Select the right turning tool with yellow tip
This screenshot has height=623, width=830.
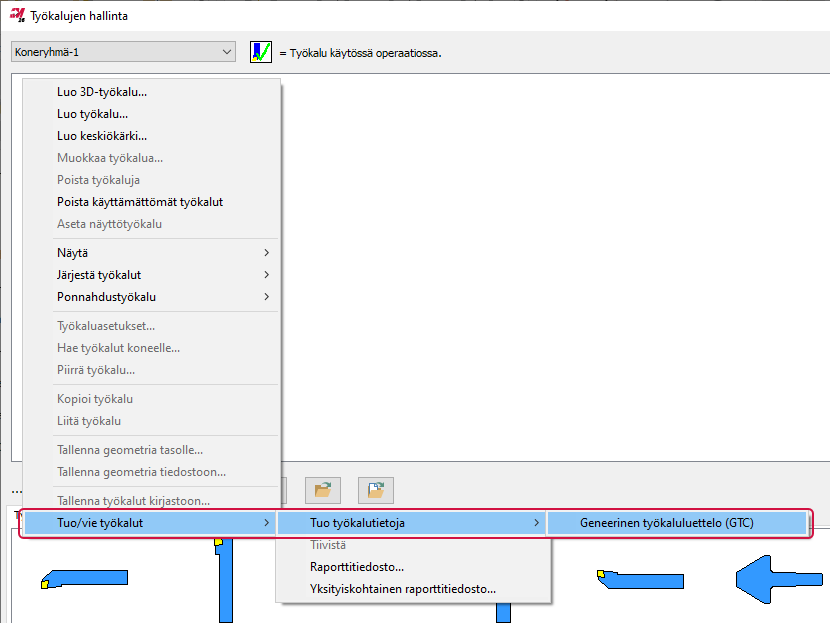tap(640, 579)
